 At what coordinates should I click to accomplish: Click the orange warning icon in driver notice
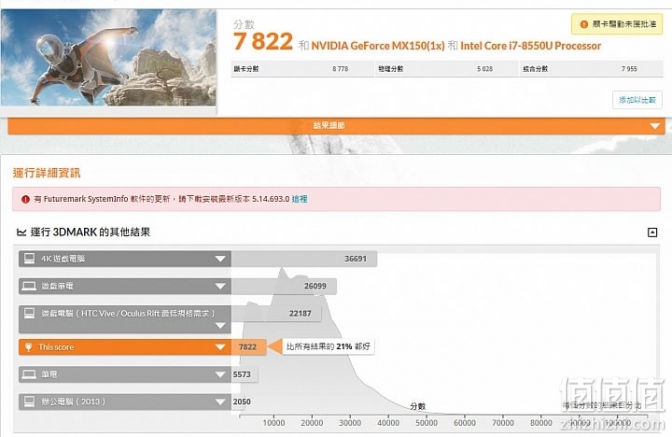pos(583,24)
